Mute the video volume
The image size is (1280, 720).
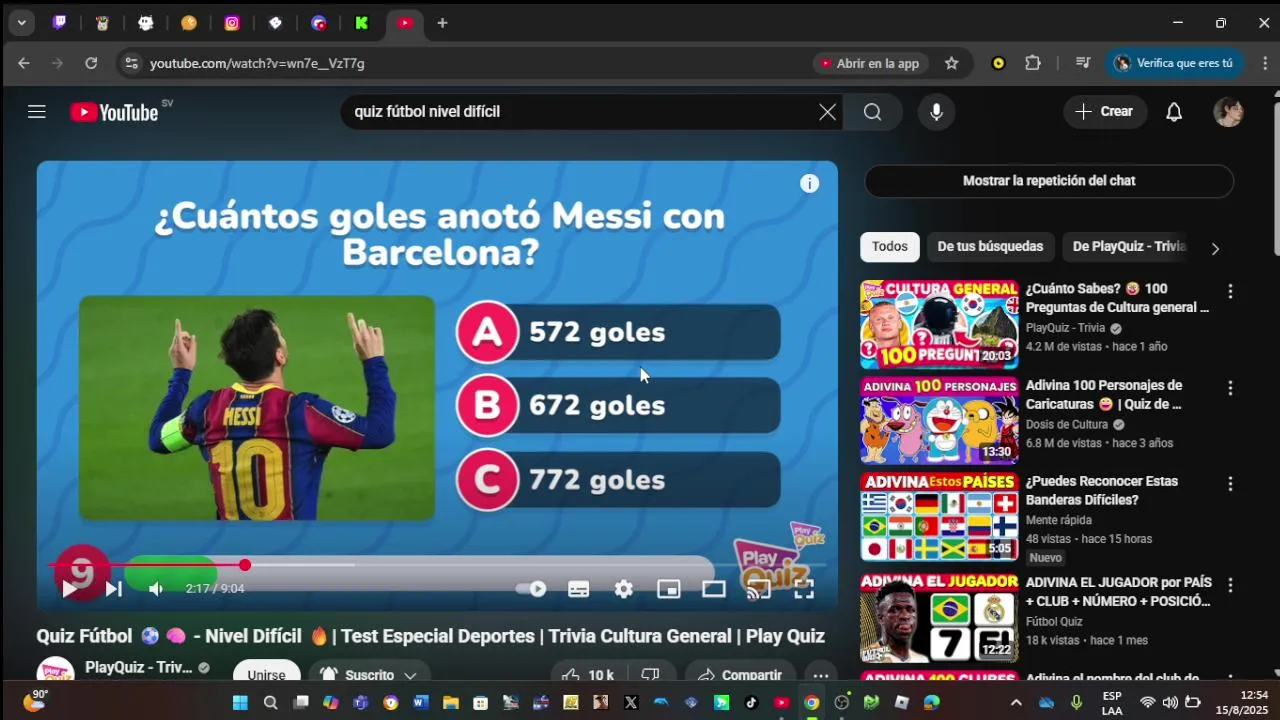(156, 589)
